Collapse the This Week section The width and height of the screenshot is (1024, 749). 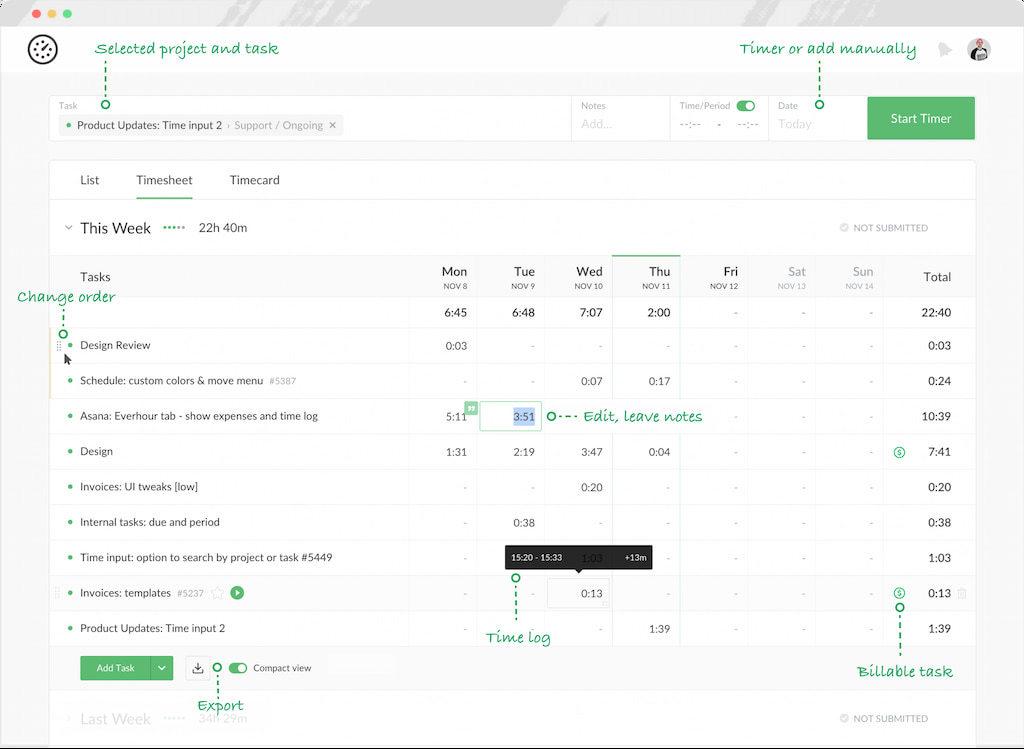pos(67,228)
